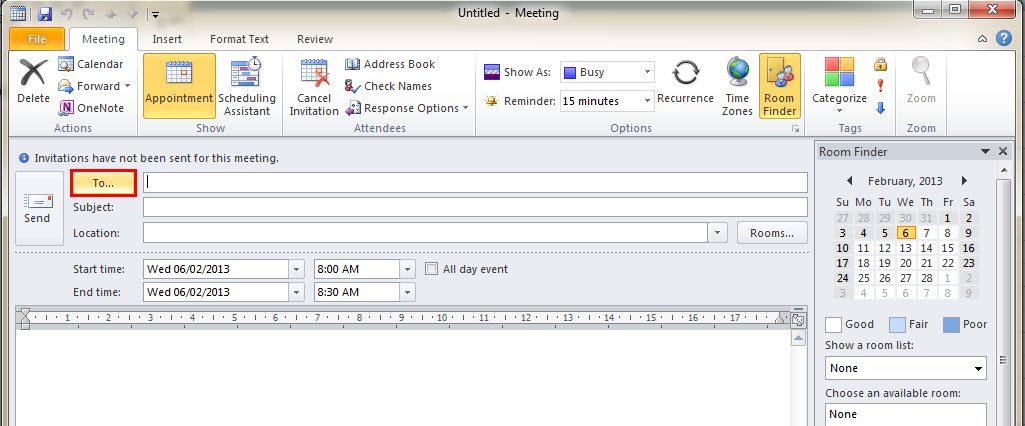Open the Address Book
This screenshot has width=1025, height=426.
(390, 64)
